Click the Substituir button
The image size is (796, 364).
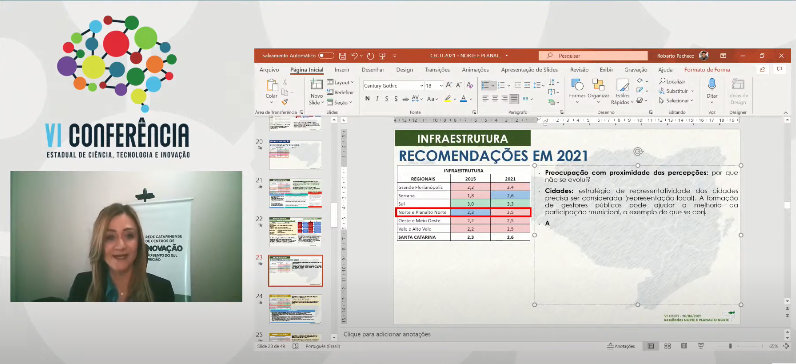tap(676, 91)
